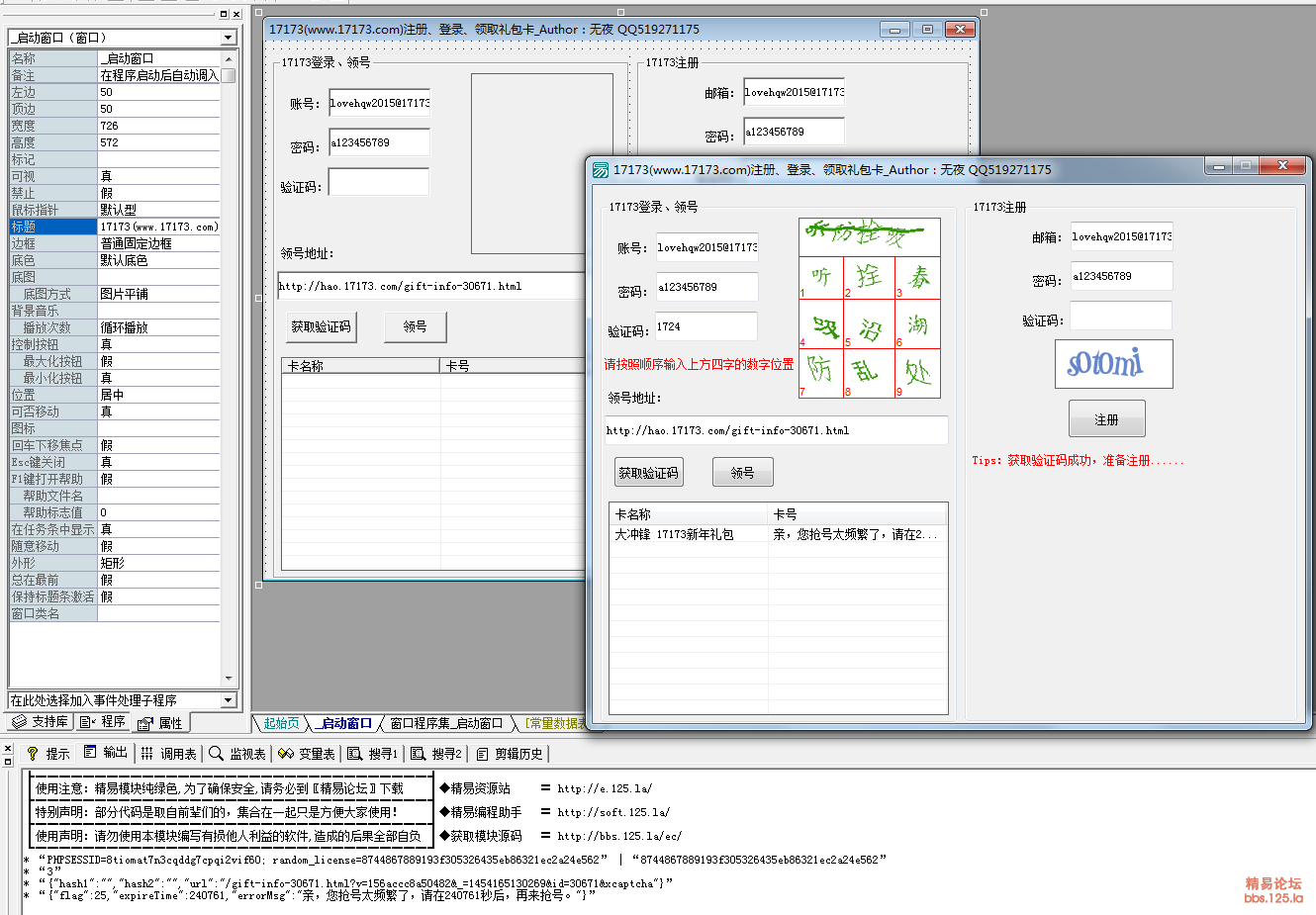Open the 监视表 watch tab

[x=237, y=754]
